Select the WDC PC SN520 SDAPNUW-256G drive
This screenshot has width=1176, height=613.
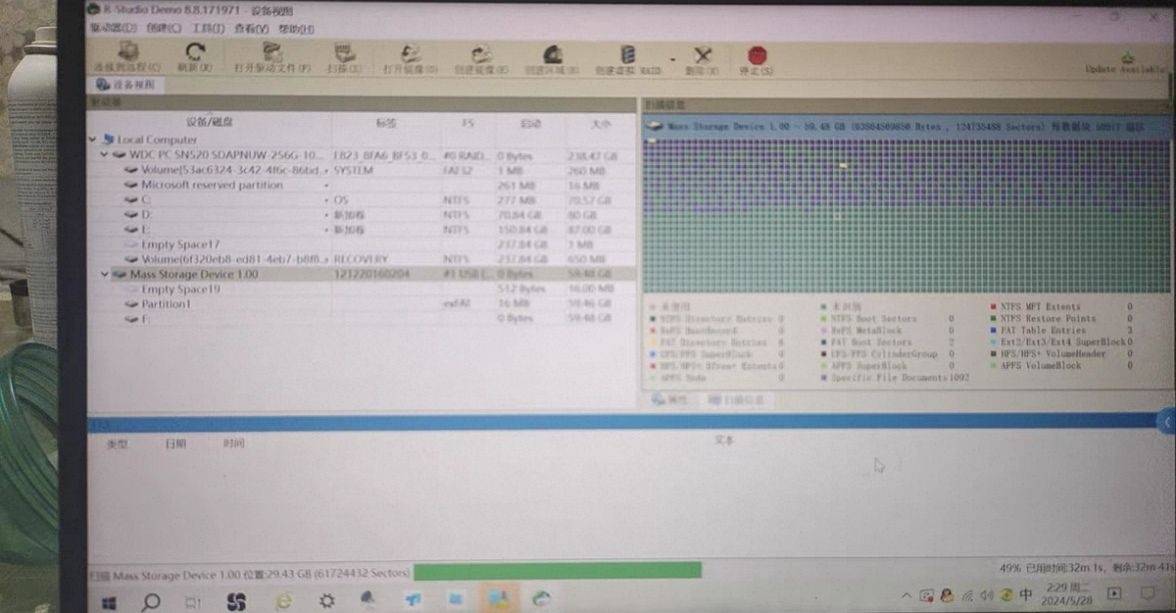362,155
